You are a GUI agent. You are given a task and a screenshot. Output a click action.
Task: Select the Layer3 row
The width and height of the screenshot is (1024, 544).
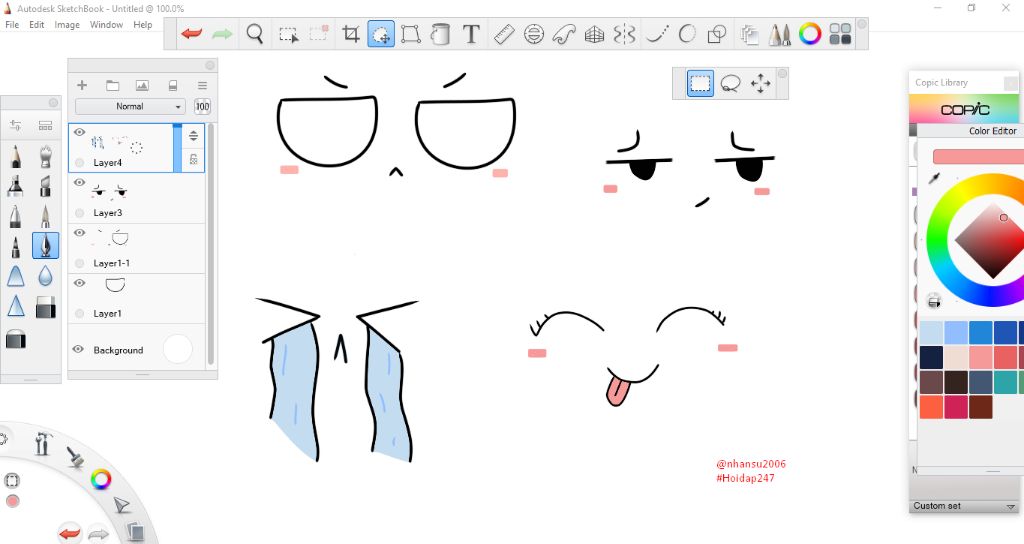pyautogui.click(x=136, y=199)
